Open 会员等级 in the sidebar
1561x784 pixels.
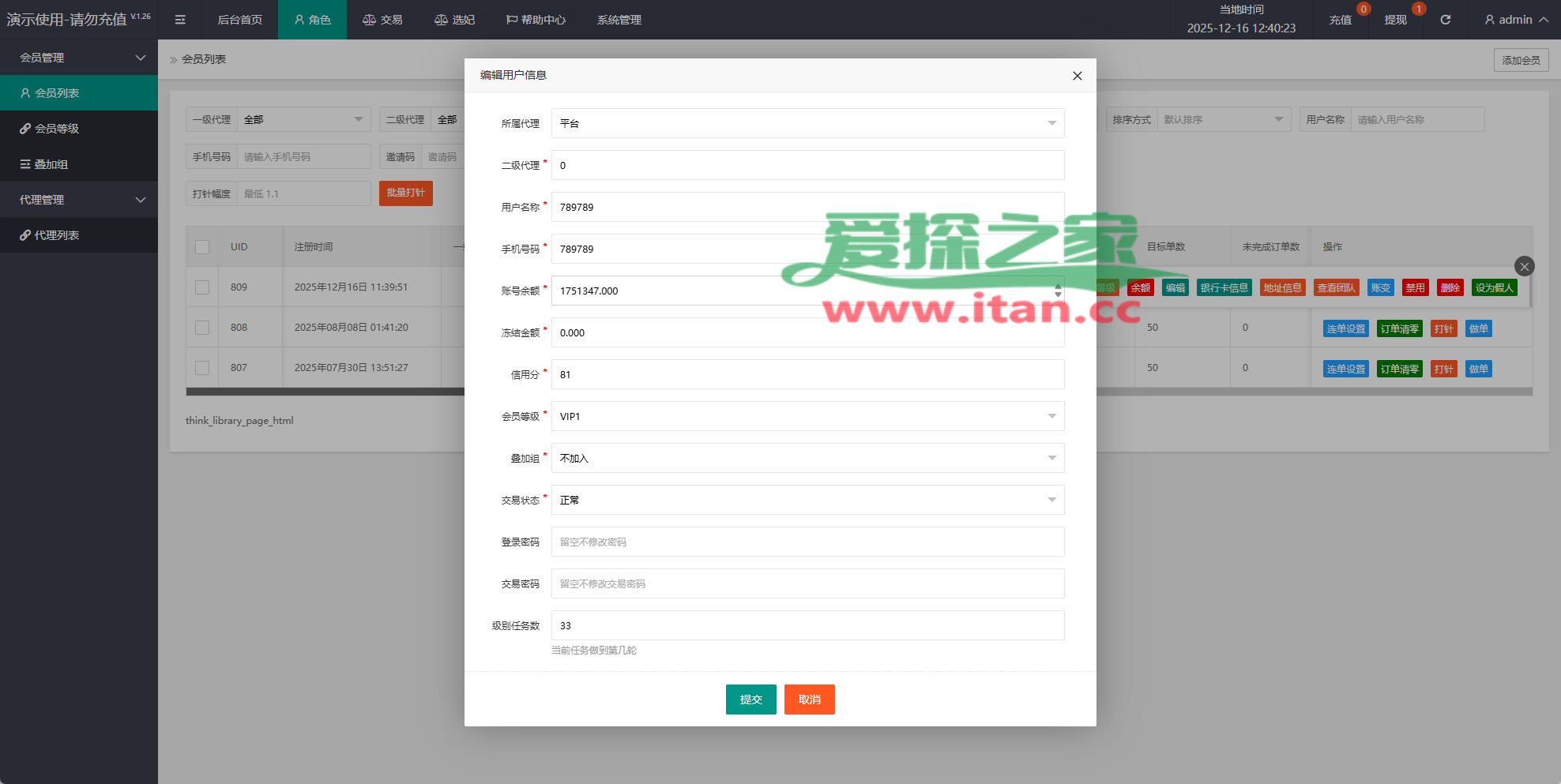[x=57, y=129]
